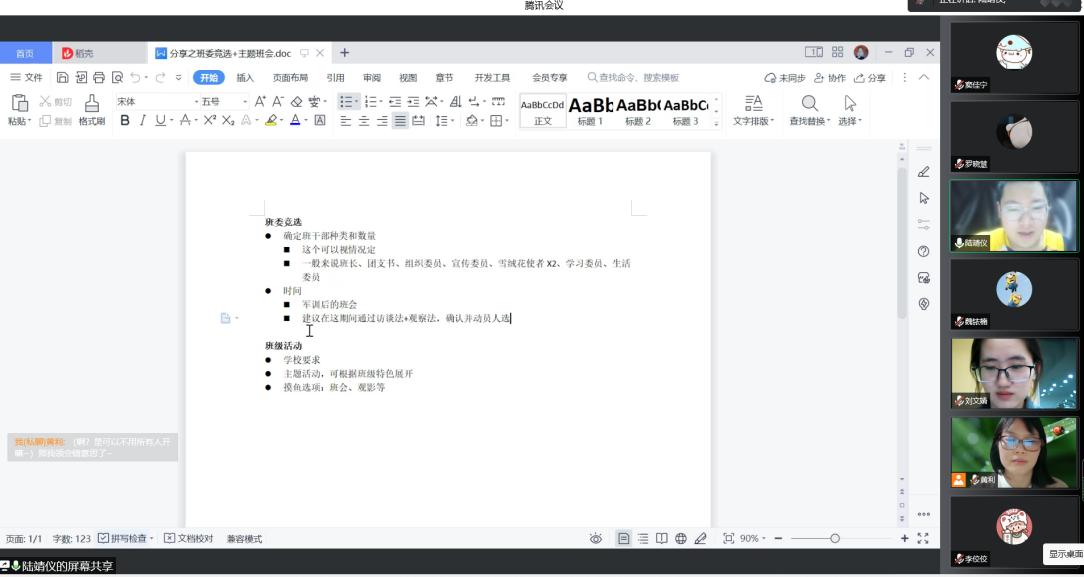The width and height of the screenshot is (1084, 577).
Task: Open the font name dropdown showing 宋体
Action: (157, 101)
